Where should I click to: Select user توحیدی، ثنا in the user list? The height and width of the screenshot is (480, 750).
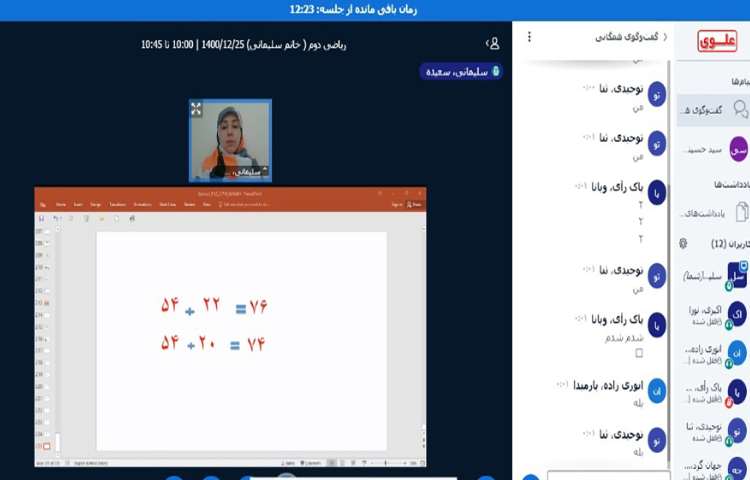point(715,431)
